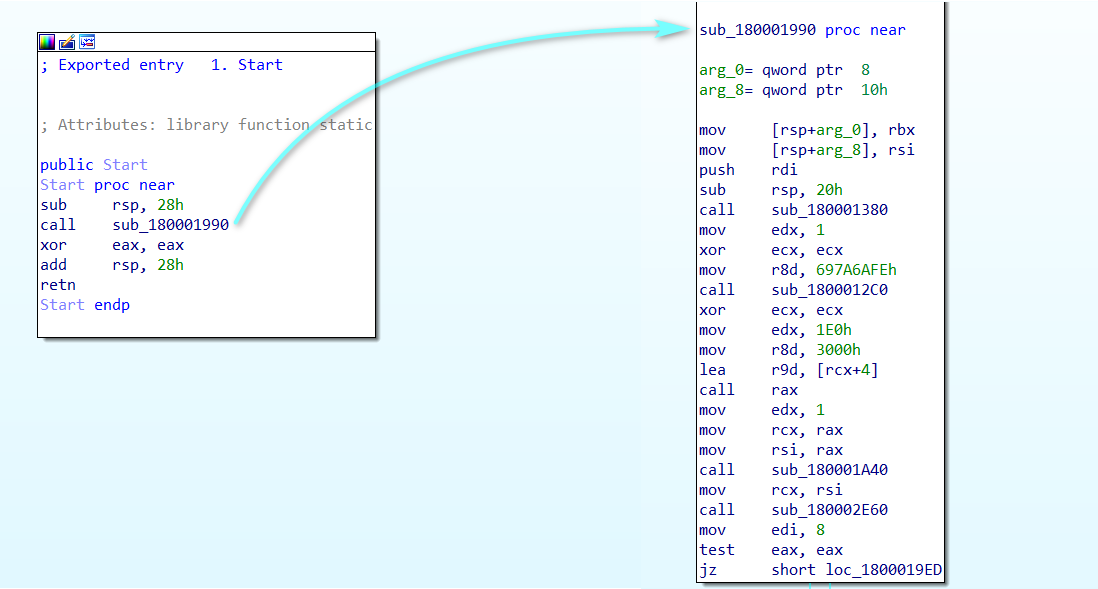Click the 'call rax' instruction
Screen dimensions: 1098x589
749,390
